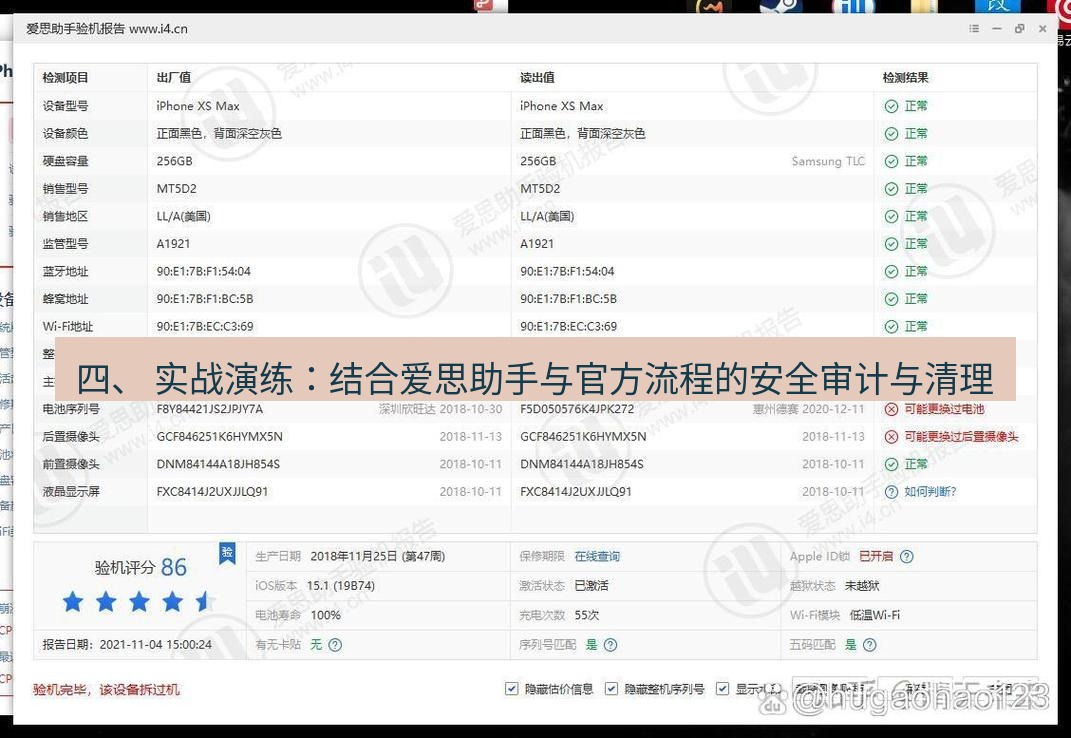Screen dimensions: 1071x738
Task: Click the 低温Wi-Fi module value
Action: pyautogui.click(x=874, y=615)
